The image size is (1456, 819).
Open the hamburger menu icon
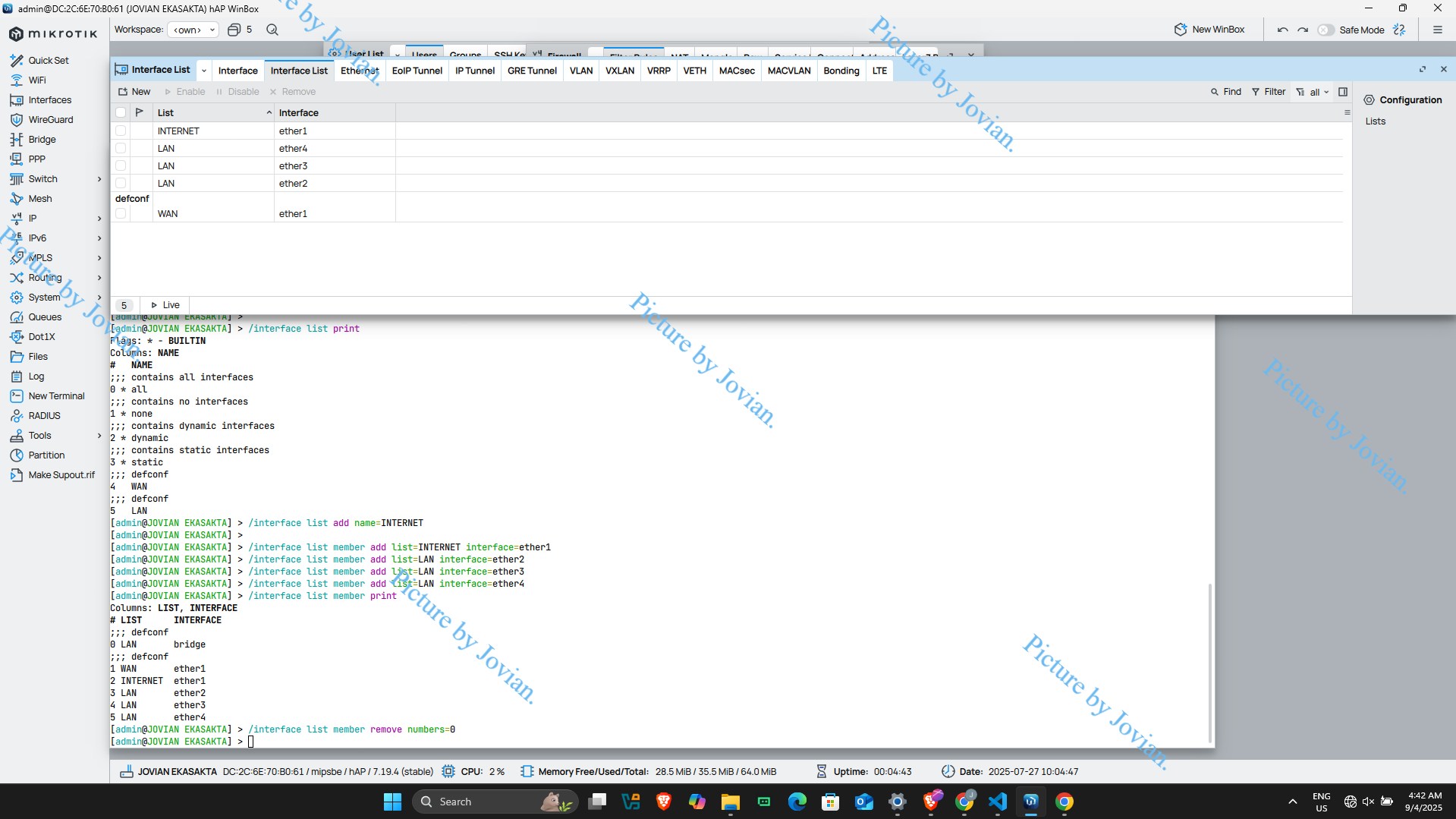1437,30
